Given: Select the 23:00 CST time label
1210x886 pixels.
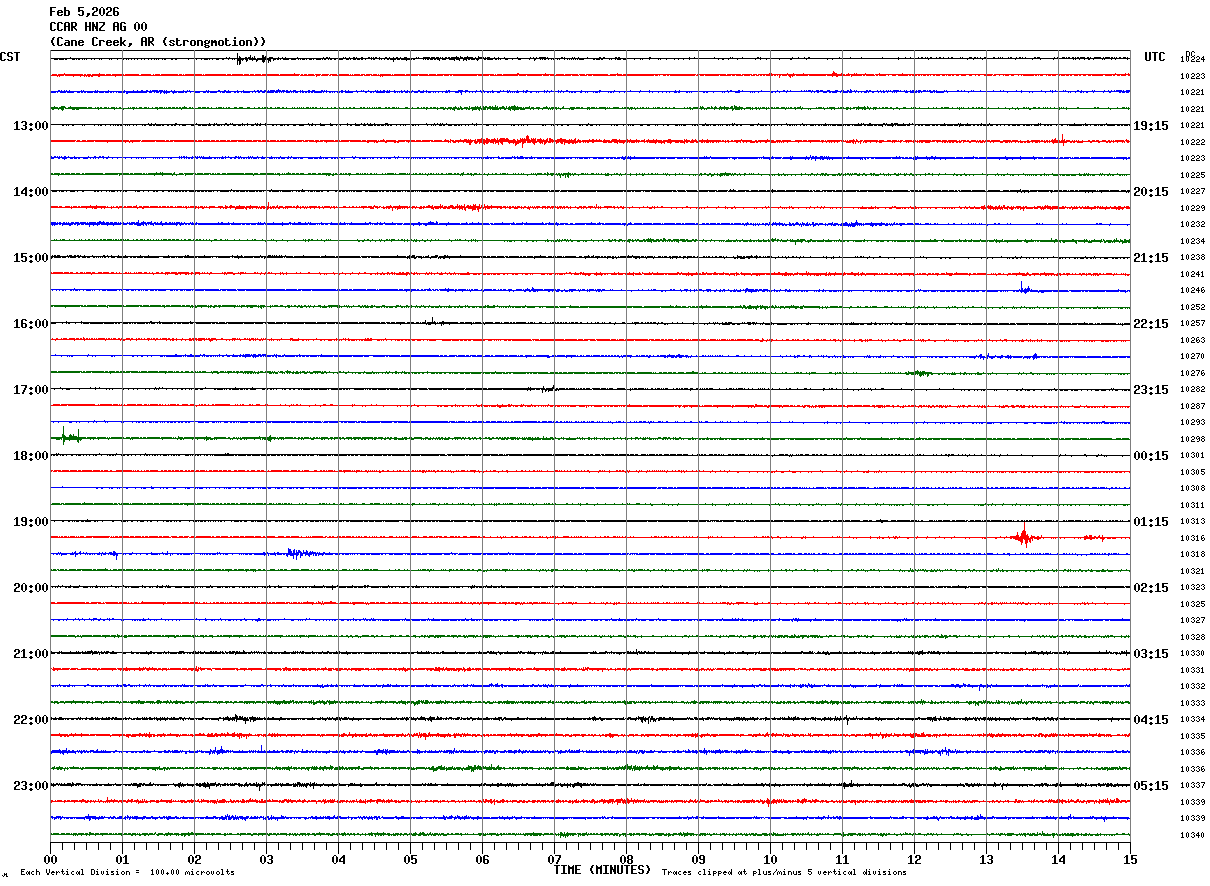Looking at the screenshot, I should coord(30,786).
